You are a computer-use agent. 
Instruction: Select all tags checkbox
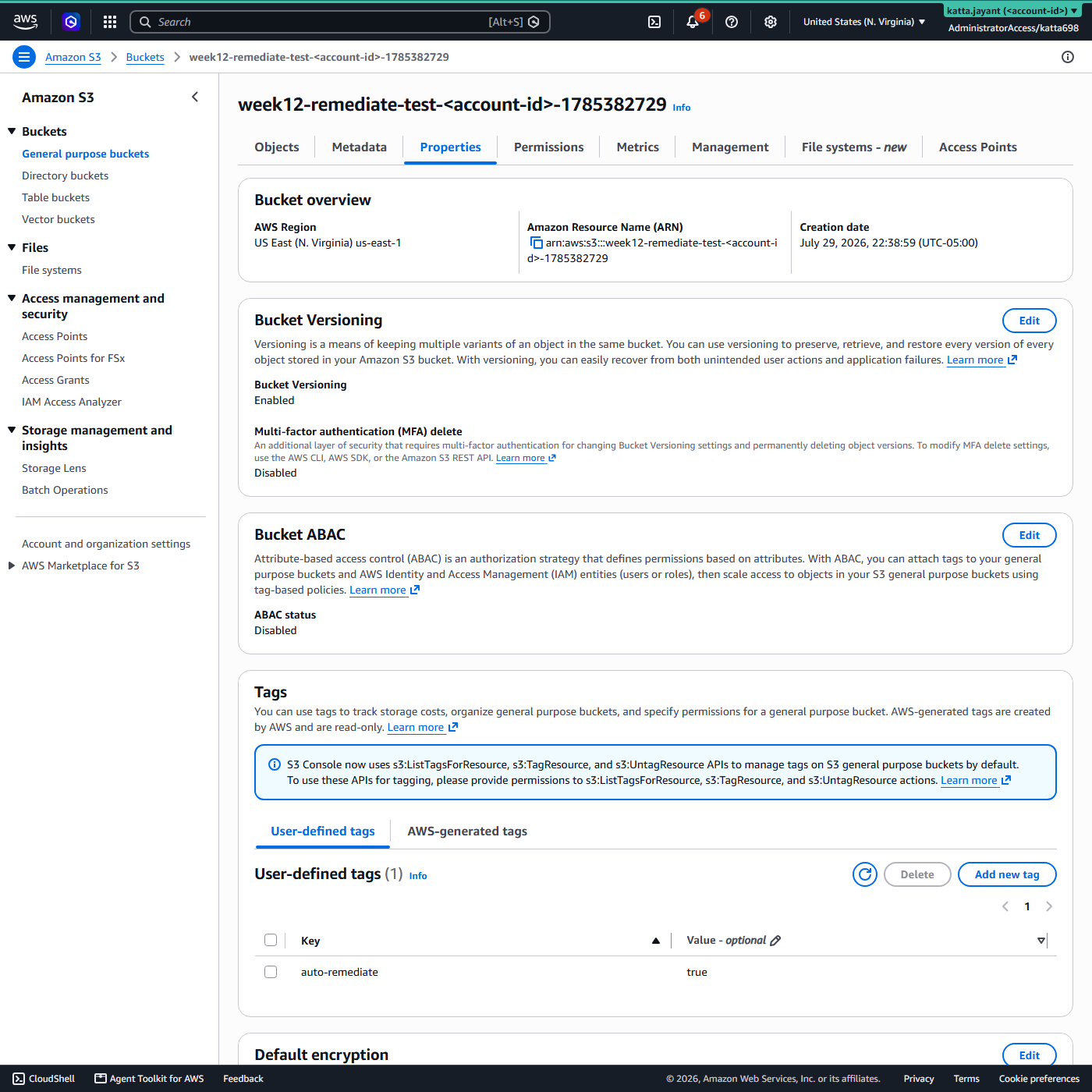(271, 940)
